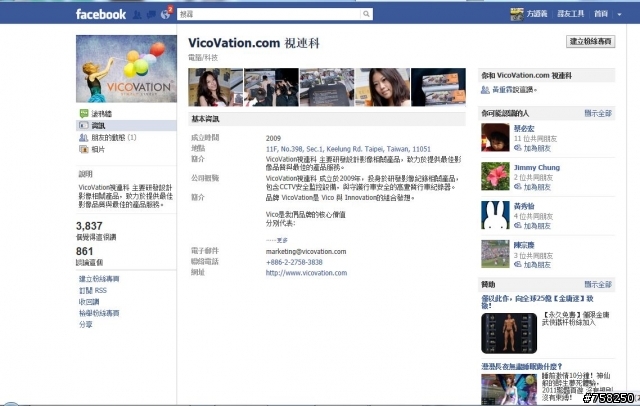640x406 pixels.
Task: Open notifications globe icon with badge
Action: pyautogui.click(x=165, y=14)
